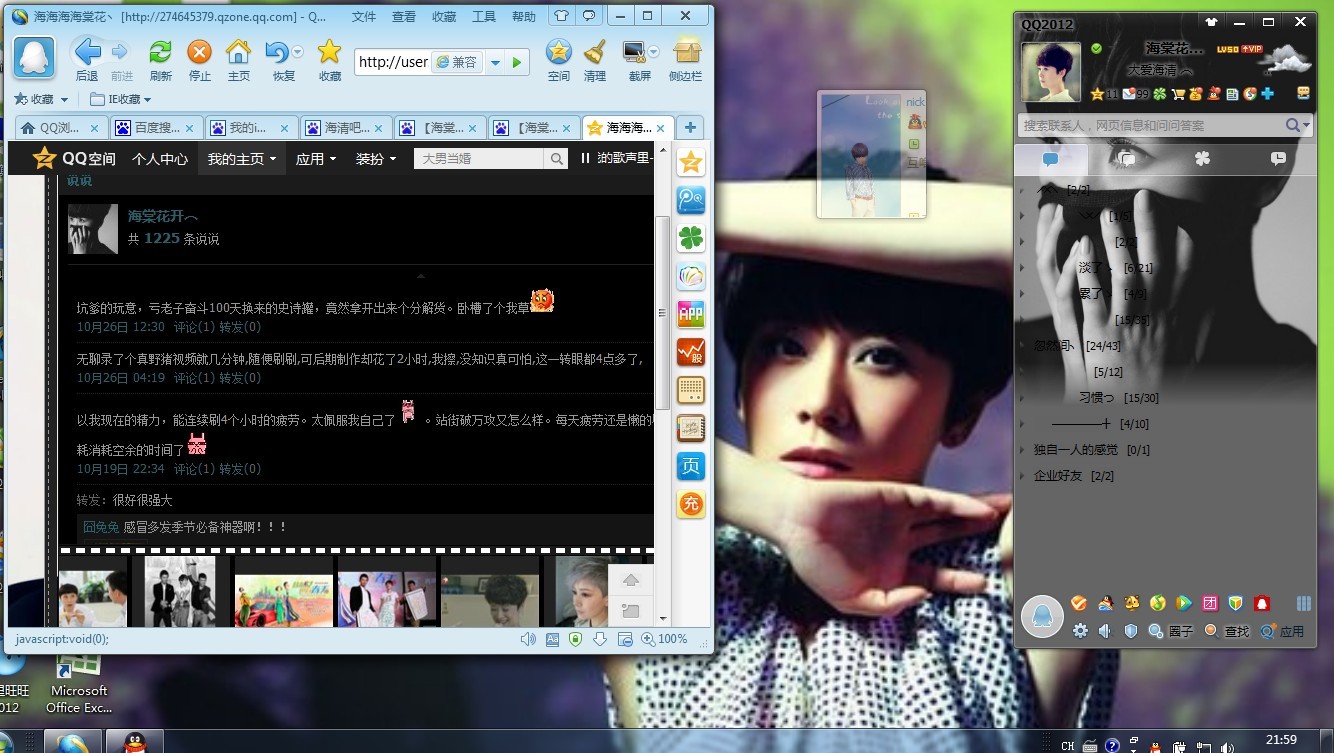1334x753 pixels.
Task: Click the 海棠花开 profile name link
Action: tap(163, 216)
